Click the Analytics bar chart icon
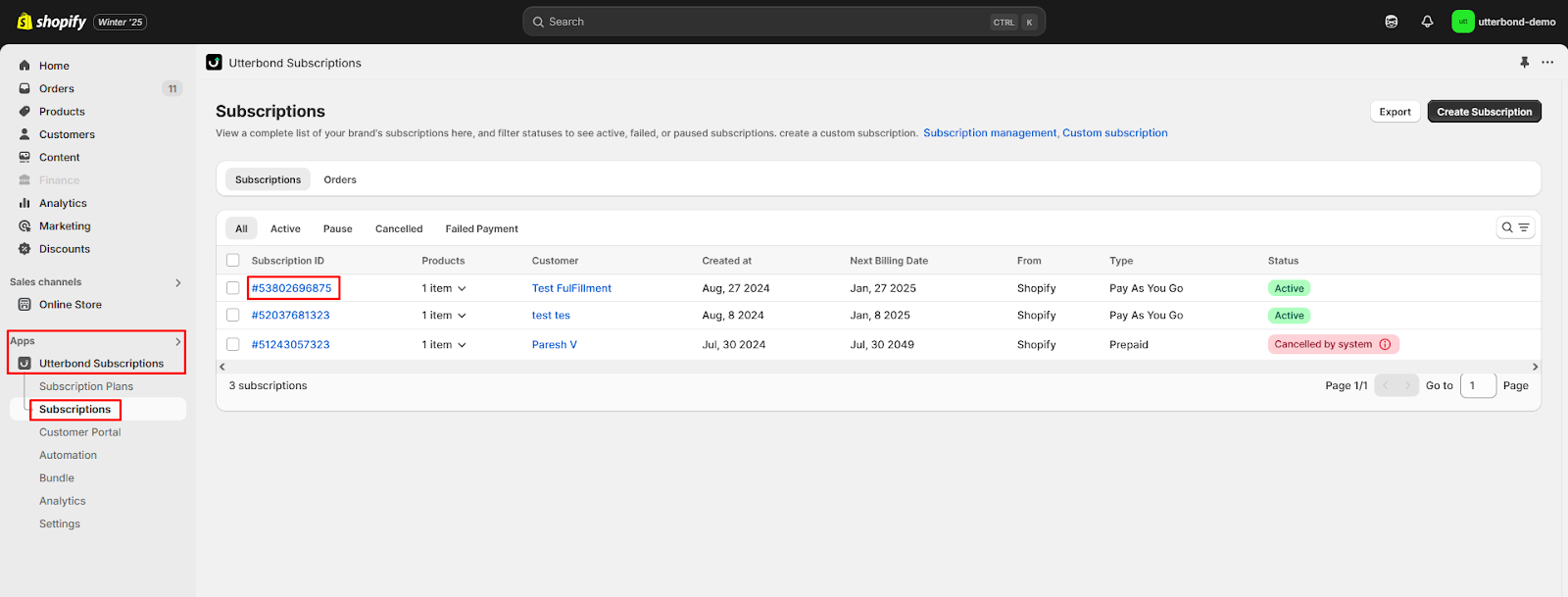Screen dimensions: 1568x597 click(24, 203)
